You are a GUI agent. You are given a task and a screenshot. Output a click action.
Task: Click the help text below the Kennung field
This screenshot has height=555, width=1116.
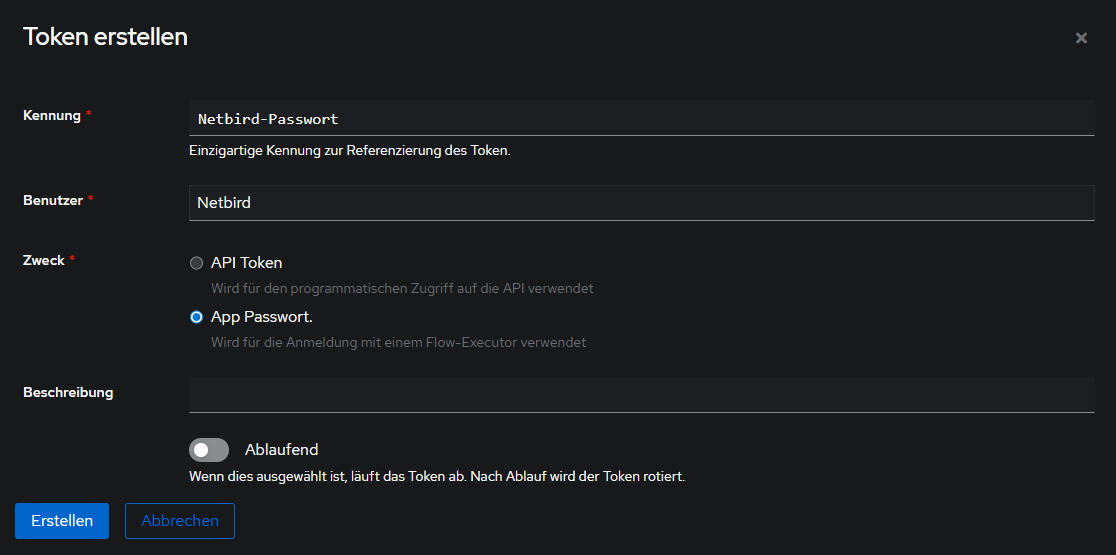(x=350, y=151)
